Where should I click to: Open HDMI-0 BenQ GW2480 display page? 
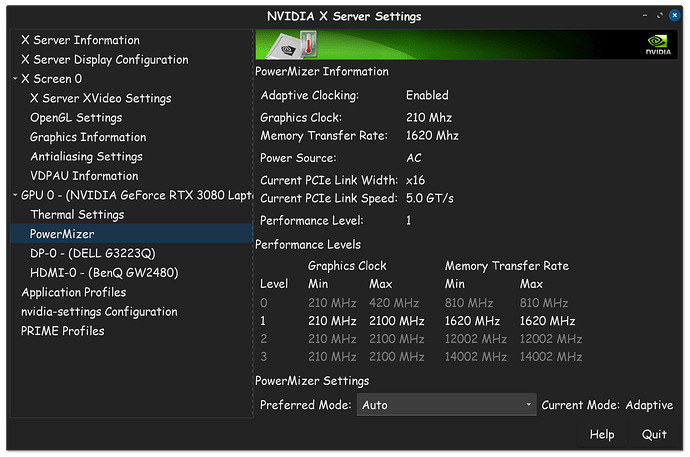click(104, 272)
